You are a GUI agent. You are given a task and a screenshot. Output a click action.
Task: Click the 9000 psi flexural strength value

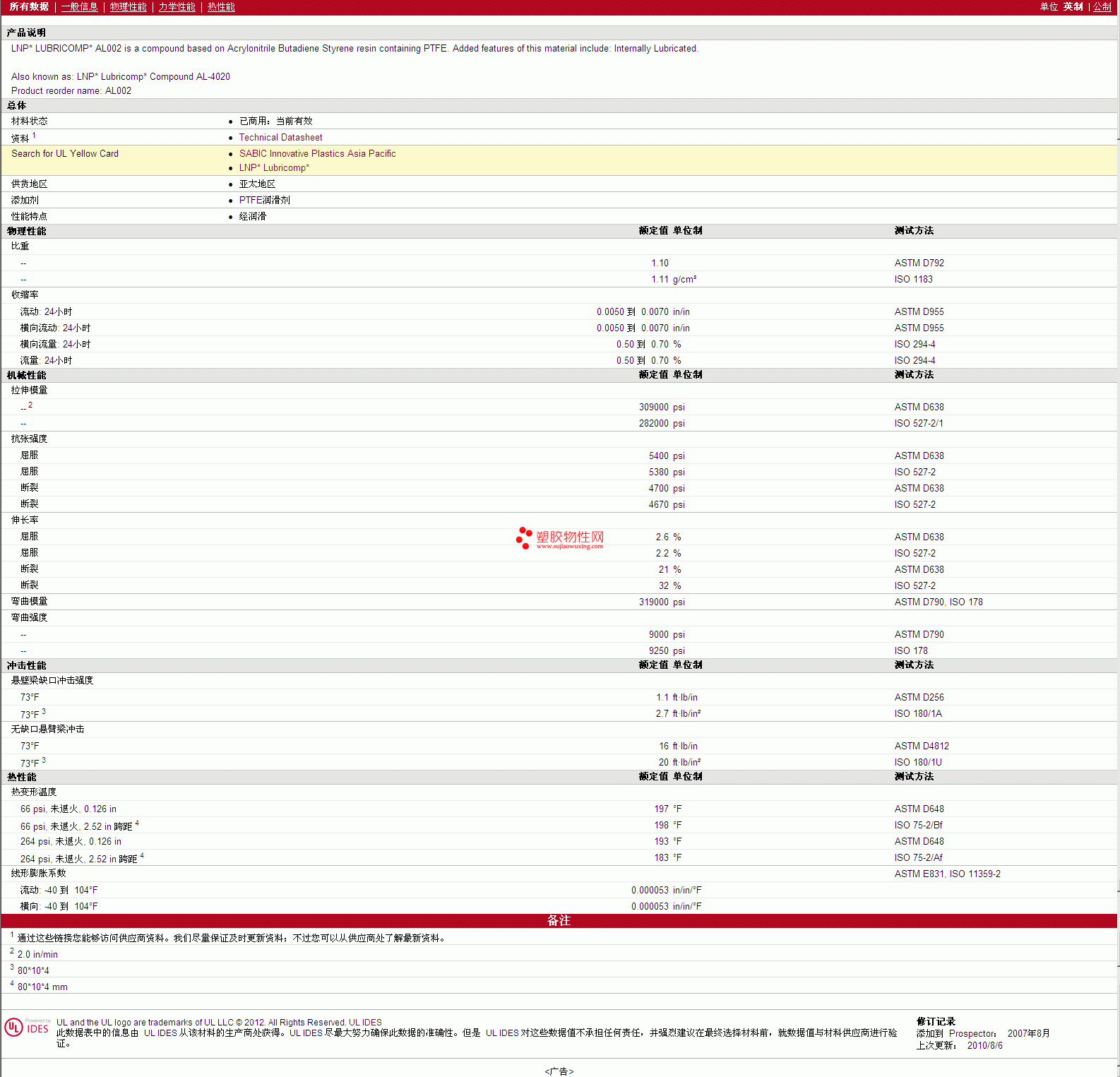coord(667,635)
